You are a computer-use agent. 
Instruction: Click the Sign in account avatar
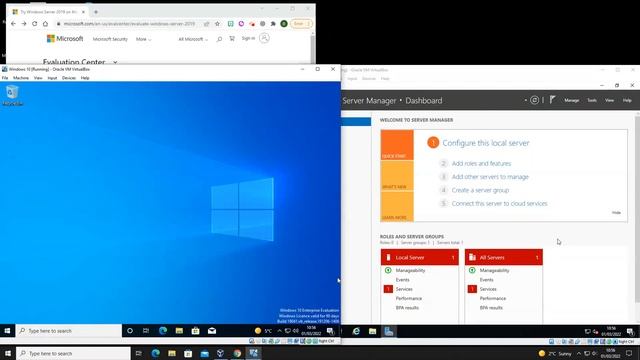tap(264, 38)
